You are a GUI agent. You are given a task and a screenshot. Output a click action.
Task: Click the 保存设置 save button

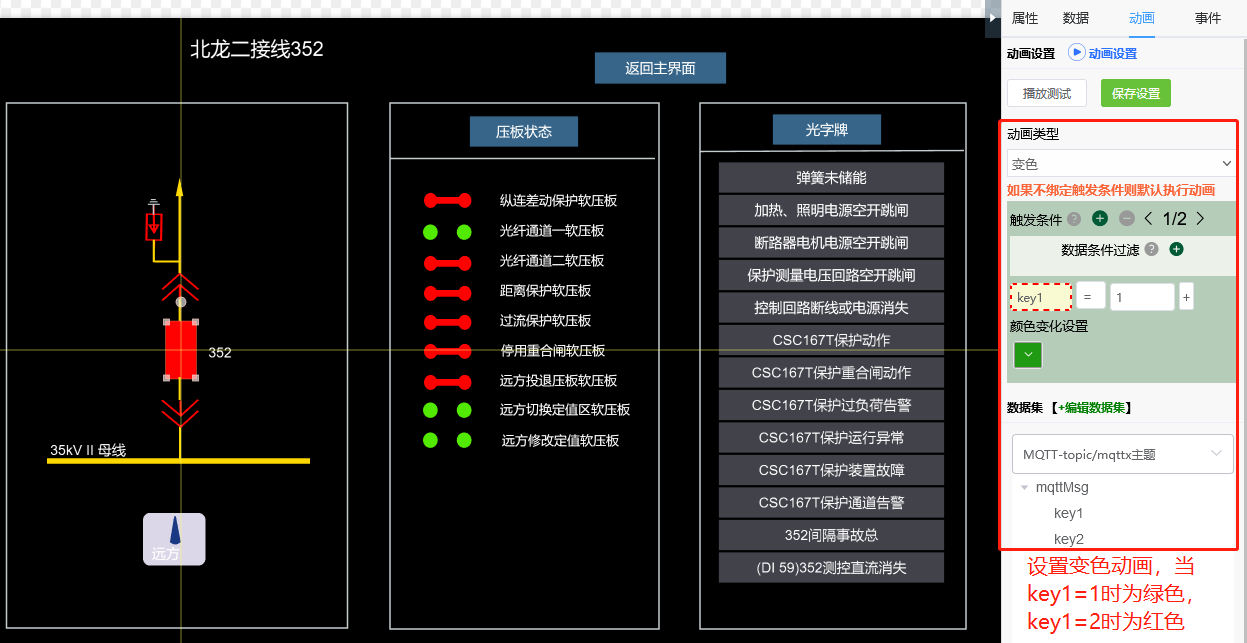tap(1135, 92)
